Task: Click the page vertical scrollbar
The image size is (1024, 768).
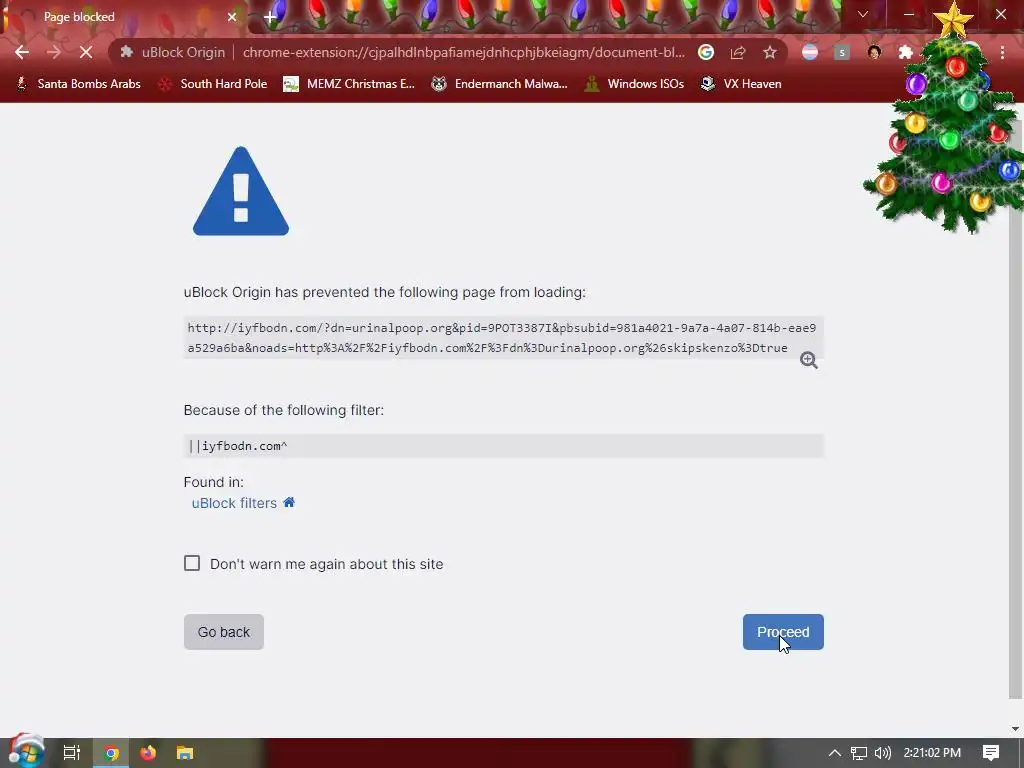Action: 1015,411
